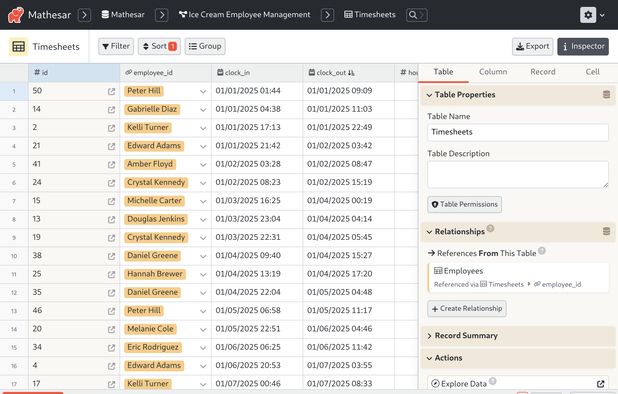
Task: Open record 38 via its link icon
Action: tap(112, 256)
